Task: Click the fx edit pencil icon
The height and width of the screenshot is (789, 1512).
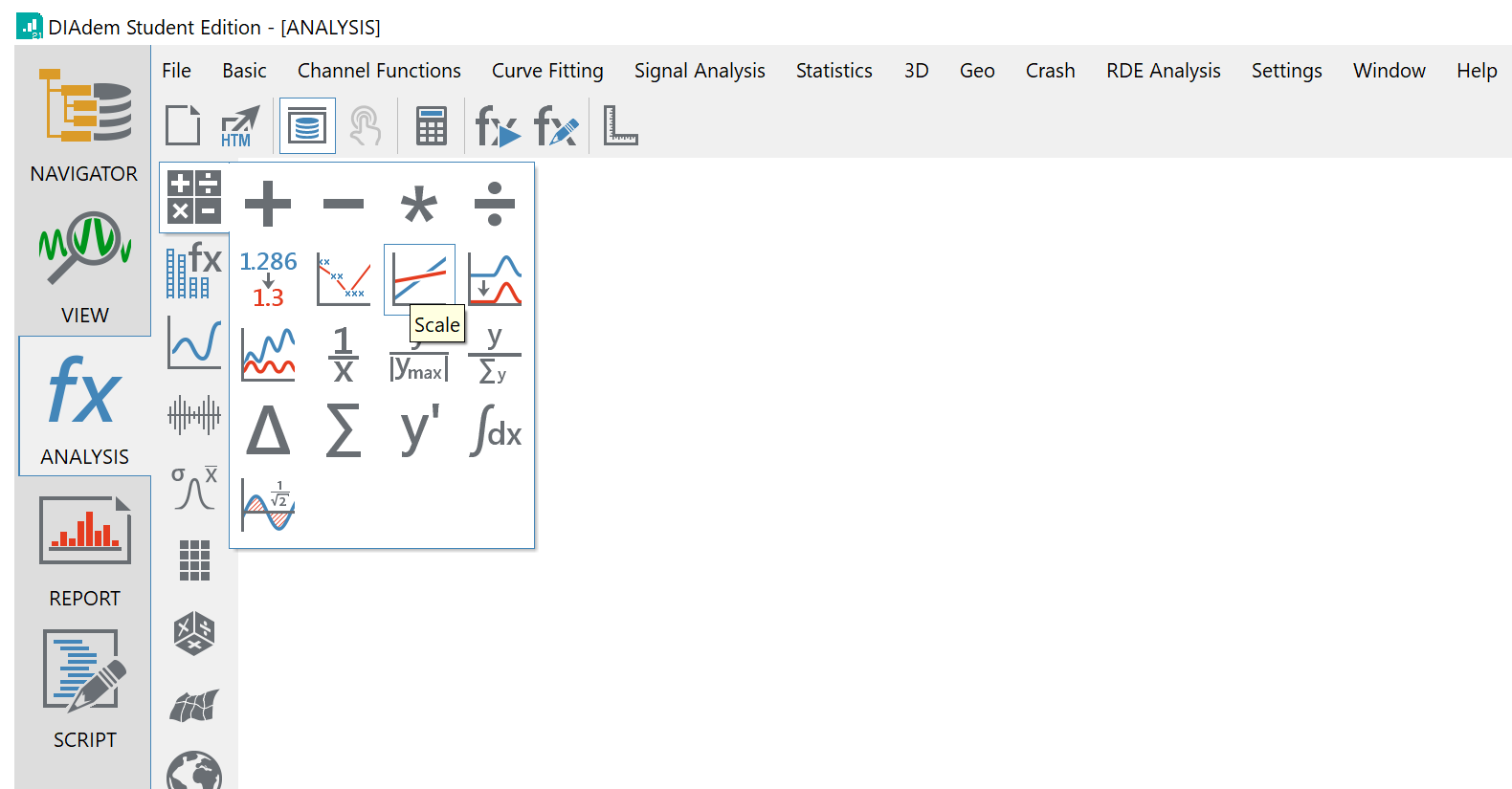Action: (x=556, y=125)
